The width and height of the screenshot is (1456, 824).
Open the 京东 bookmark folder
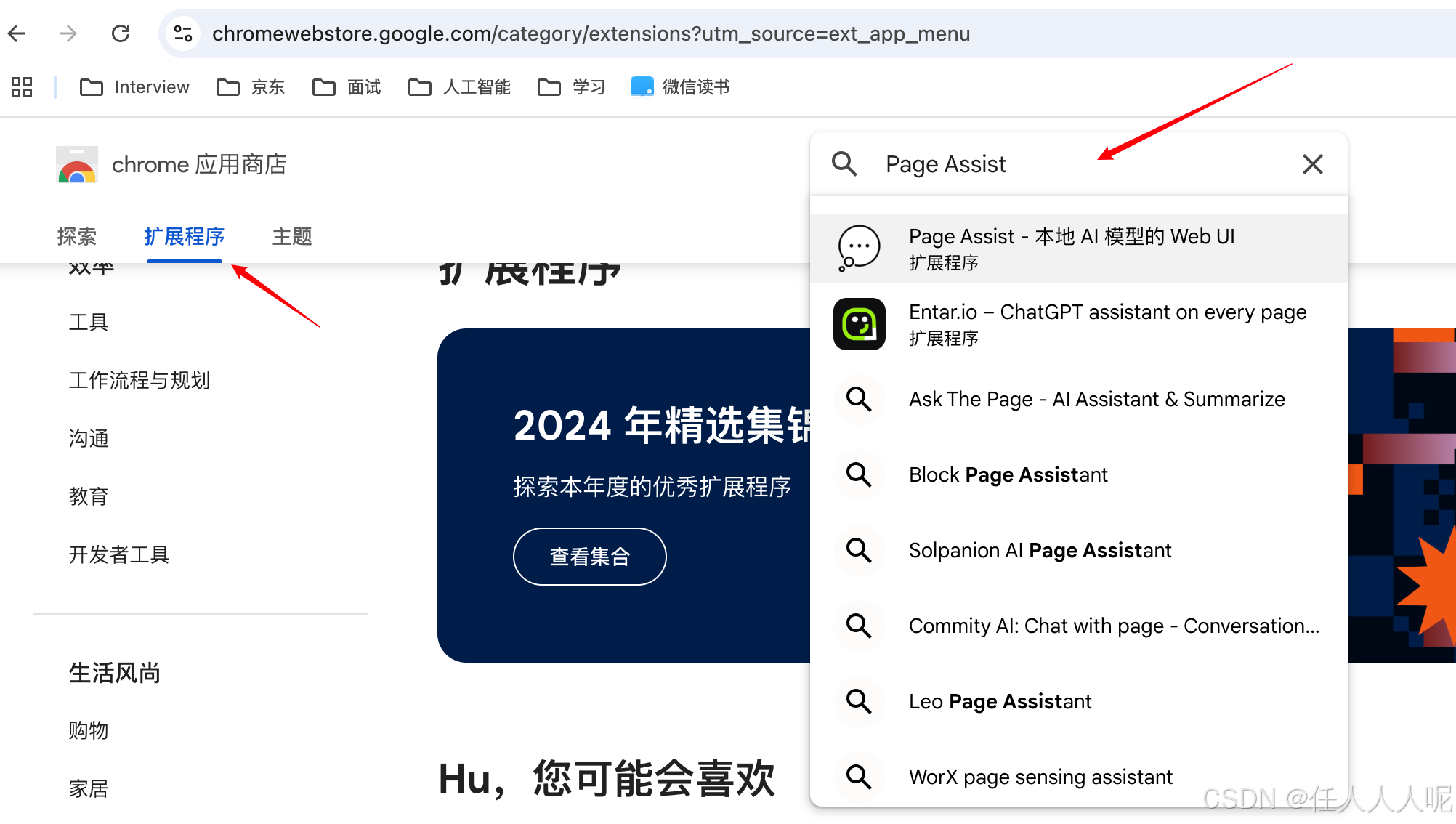point(251,87)
